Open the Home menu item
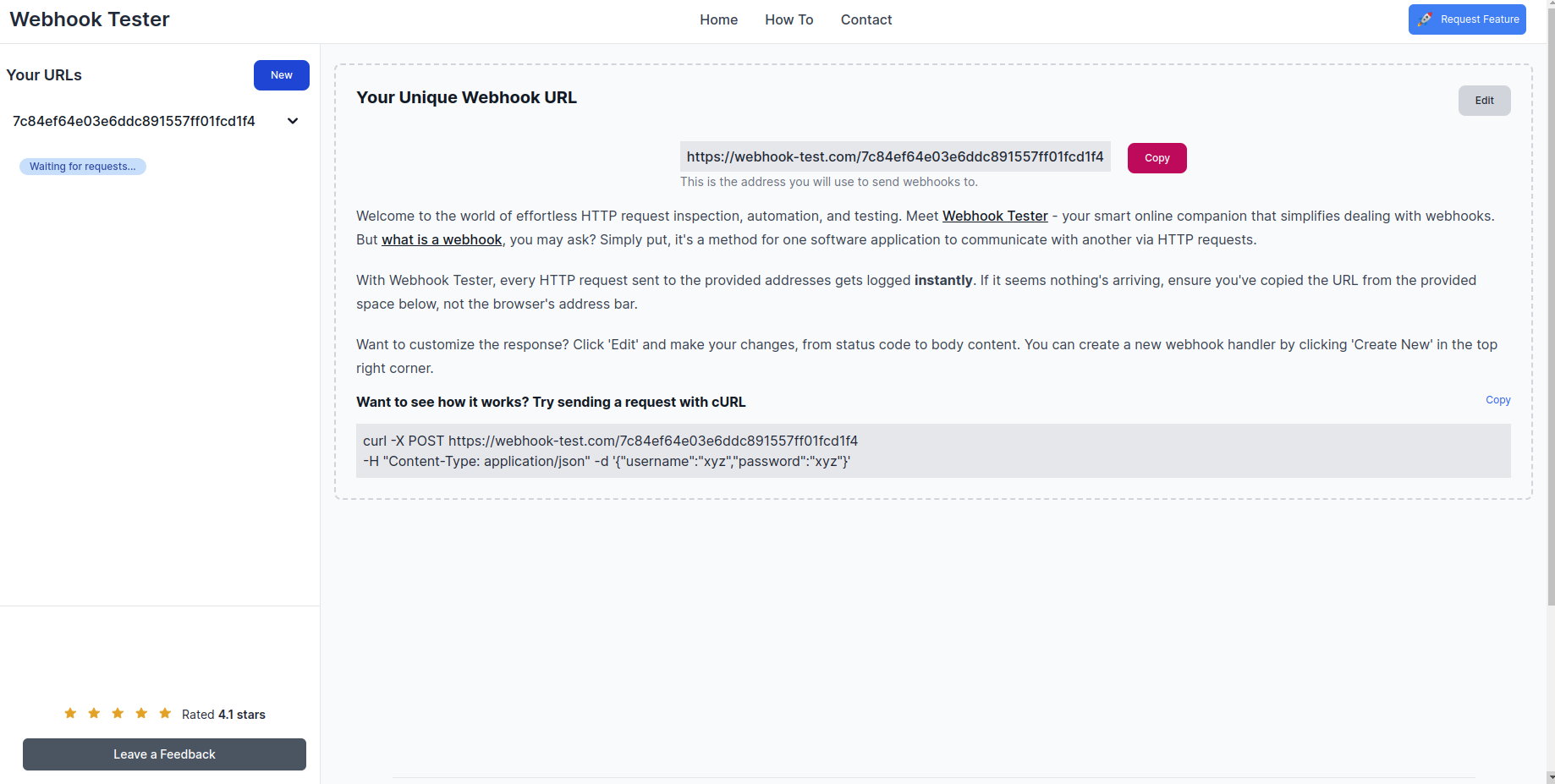Viewport: 1555px width, 784px height. pos(718,19)
